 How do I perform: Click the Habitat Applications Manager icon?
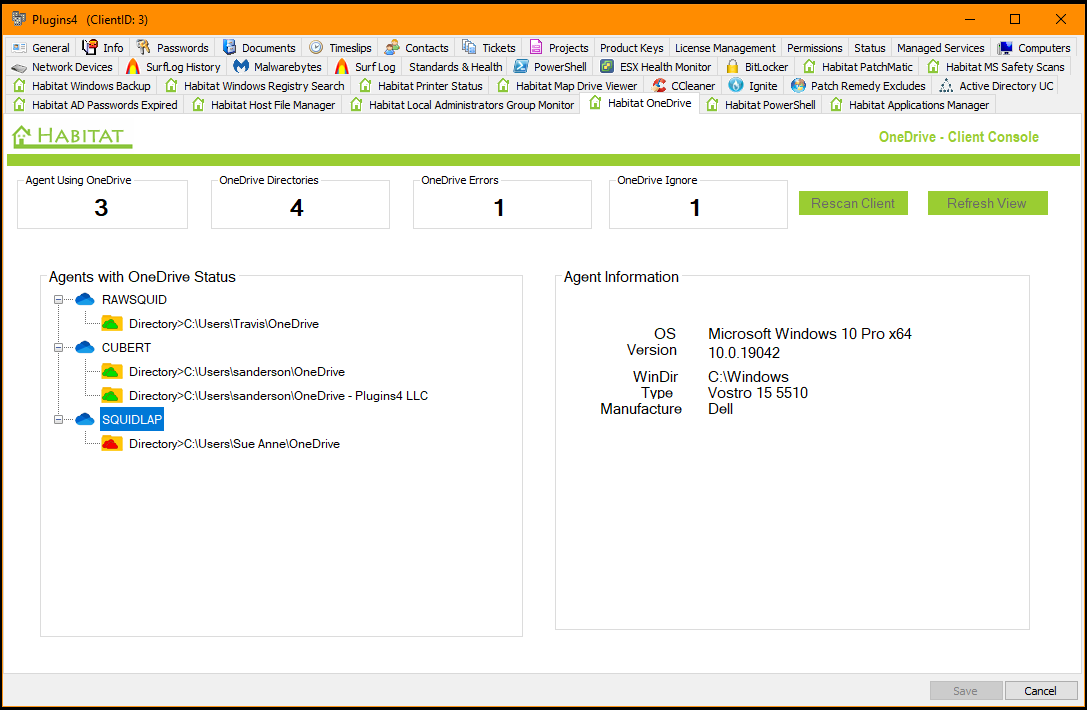point(836,105)
